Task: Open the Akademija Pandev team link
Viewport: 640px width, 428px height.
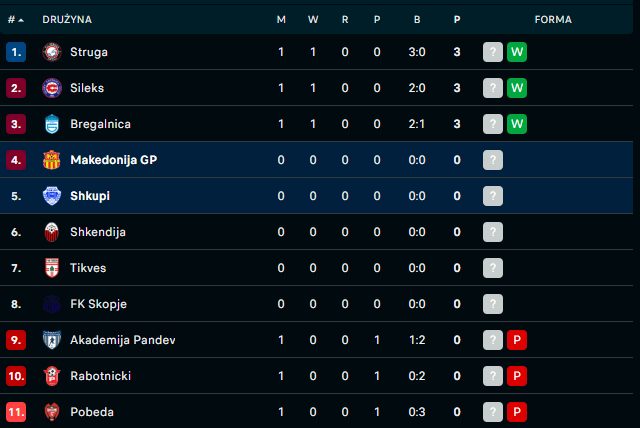Action: (123, 340)
